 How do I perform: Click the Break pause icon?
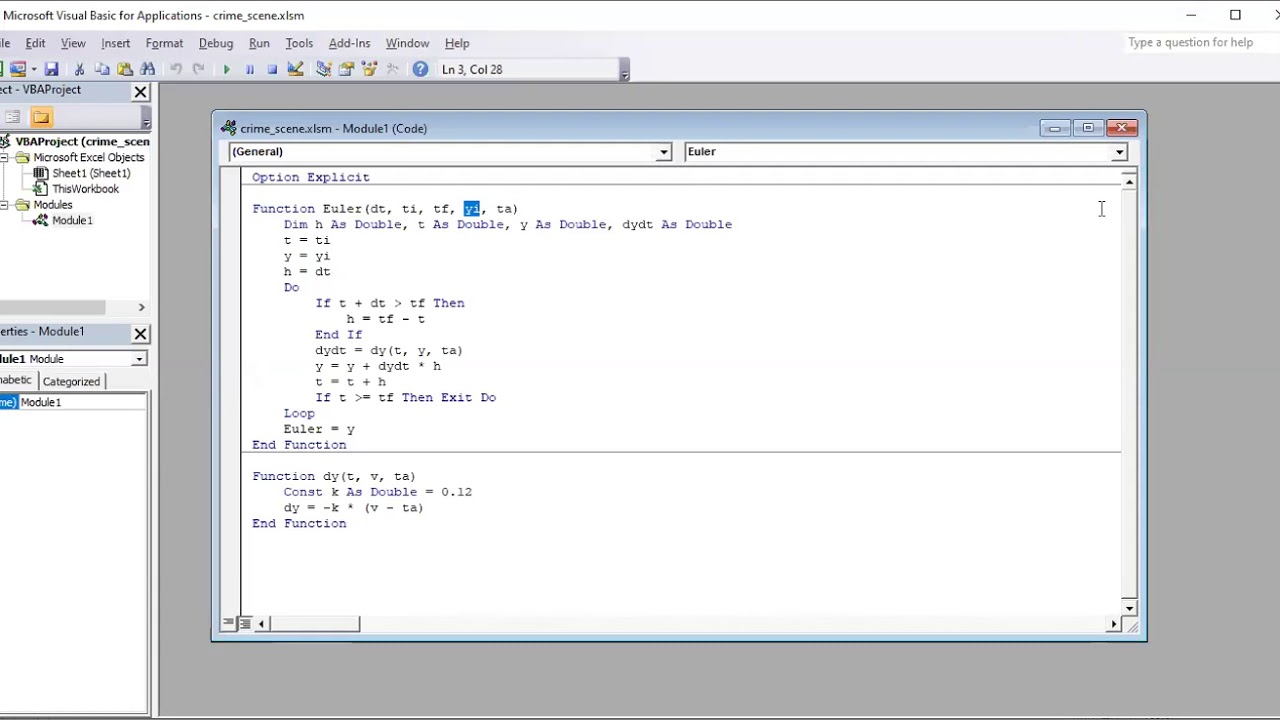coord(249,69)
